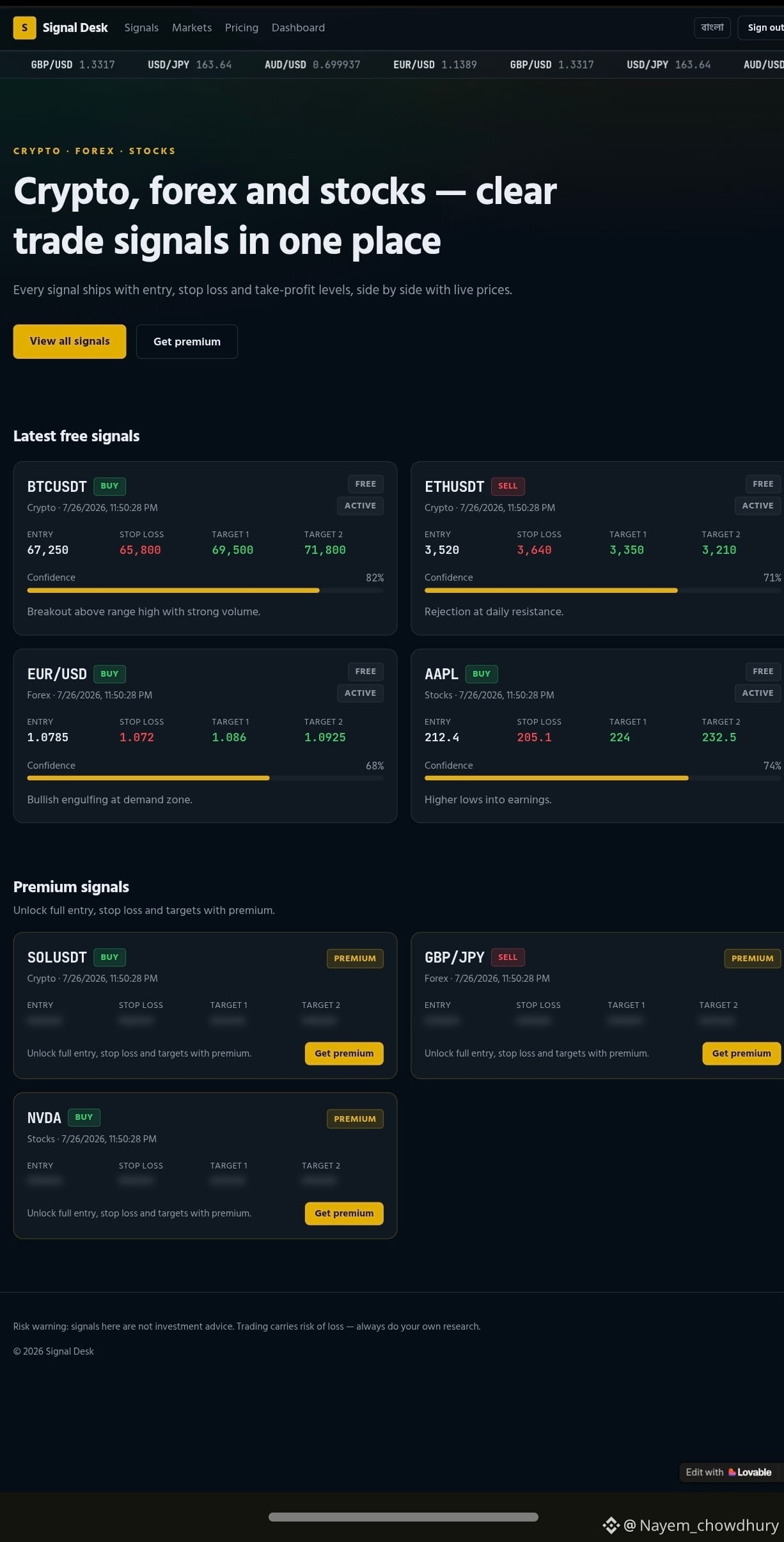Select the BUY badge on BTCUSDT

pyautogui.click(x=109, y=486)
